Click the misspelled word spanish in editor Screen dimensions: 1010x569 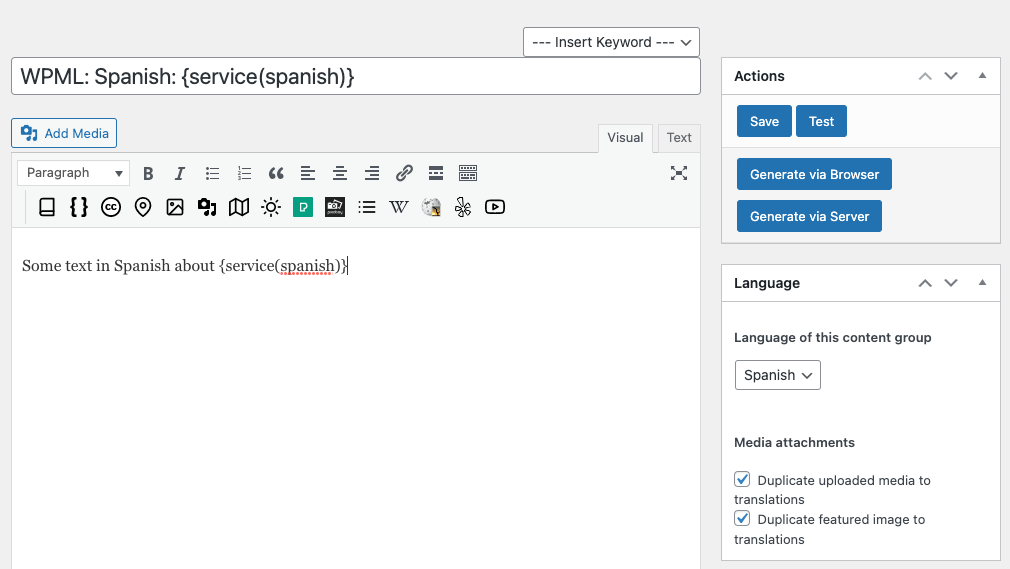307,266
